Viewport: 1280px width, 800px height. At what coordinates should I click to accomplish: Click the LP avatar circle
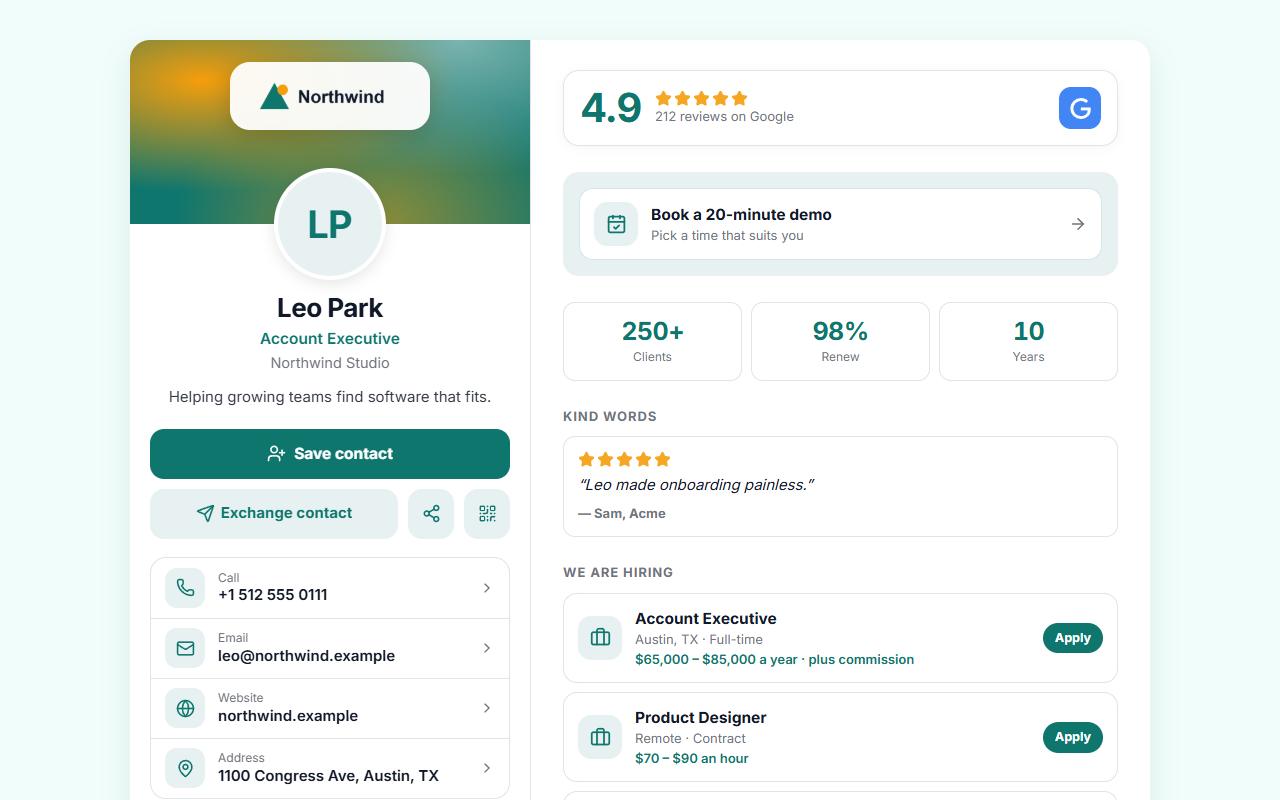[330, 224]
